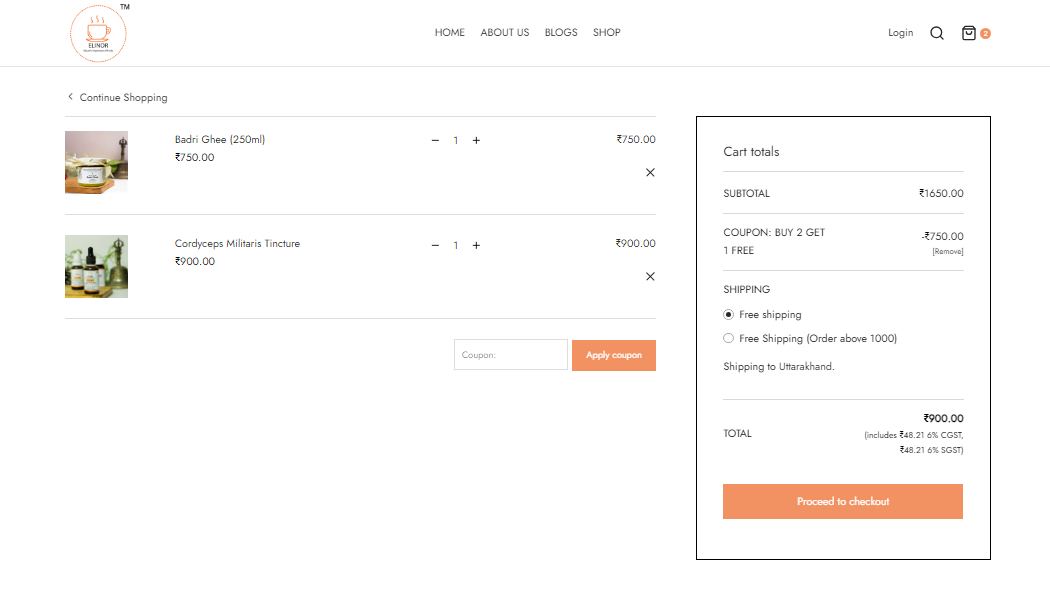The width and height of the screenshot is (1050, 603).
Task: Click the Elinor teacup logo
Action: coord(98,34)
